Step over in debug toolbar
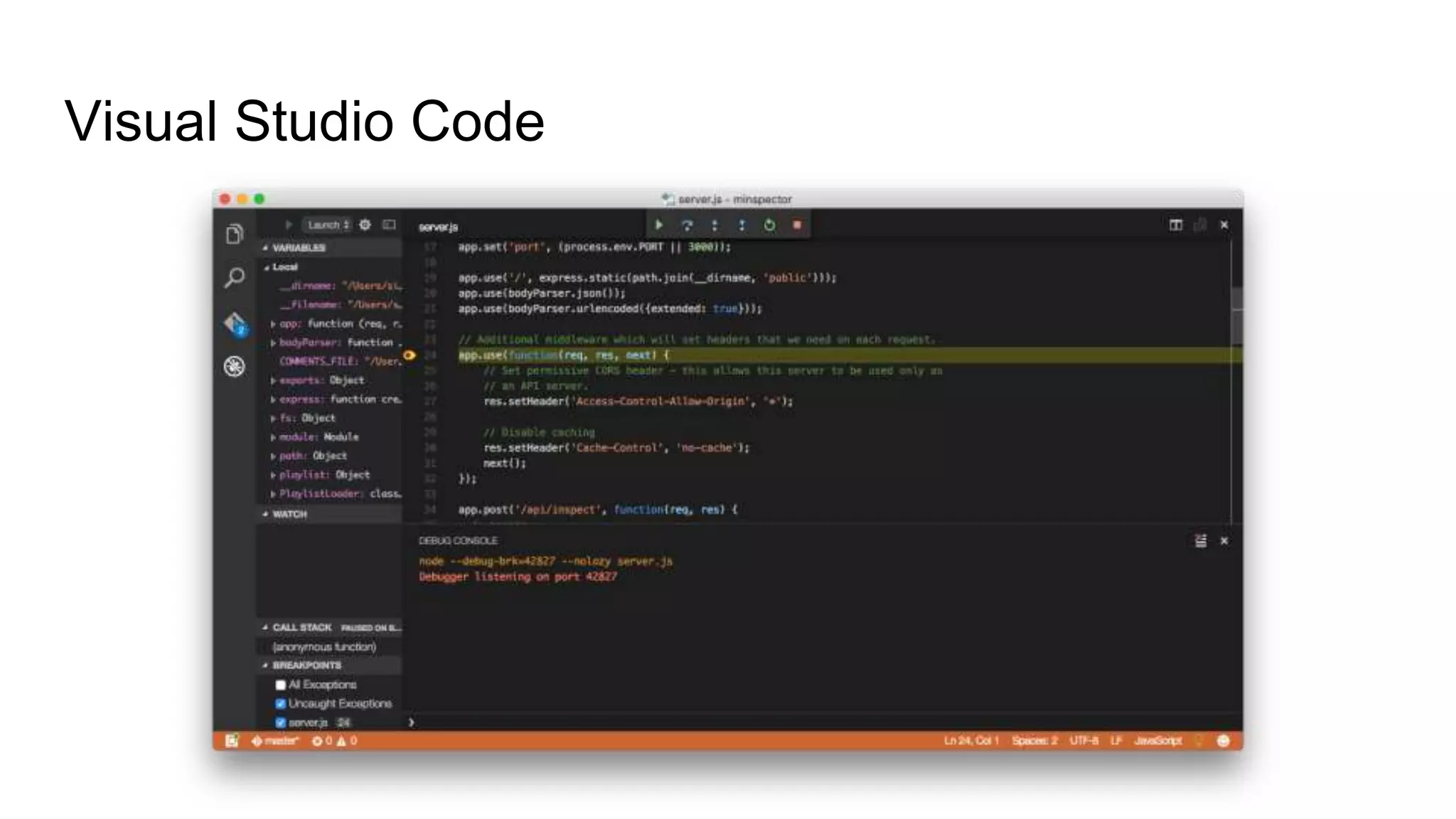This screenshot has width=1456, height=819. [687, 225]
